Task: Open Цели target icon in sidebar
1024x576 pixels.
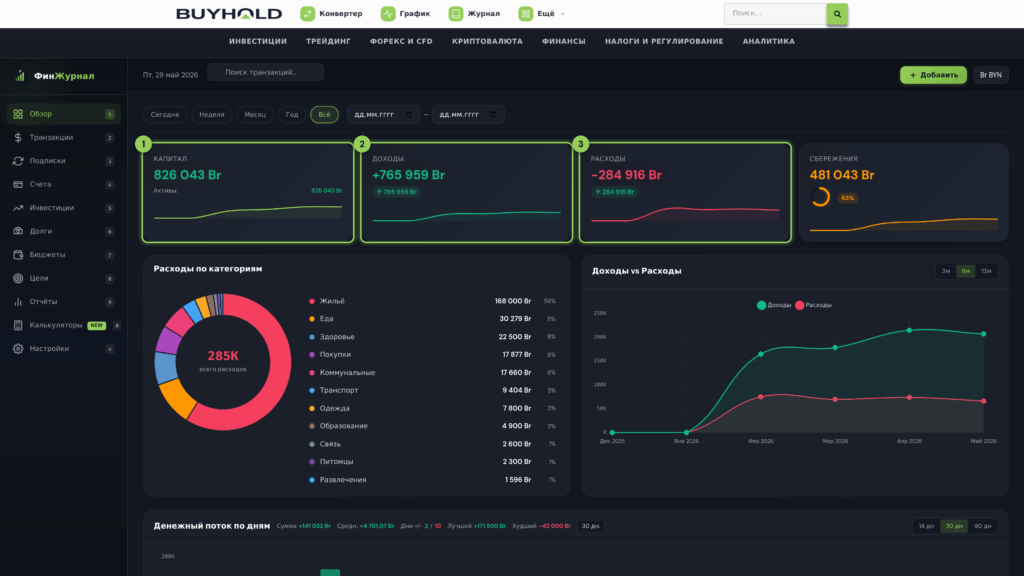Action: [x=18, y=278]
